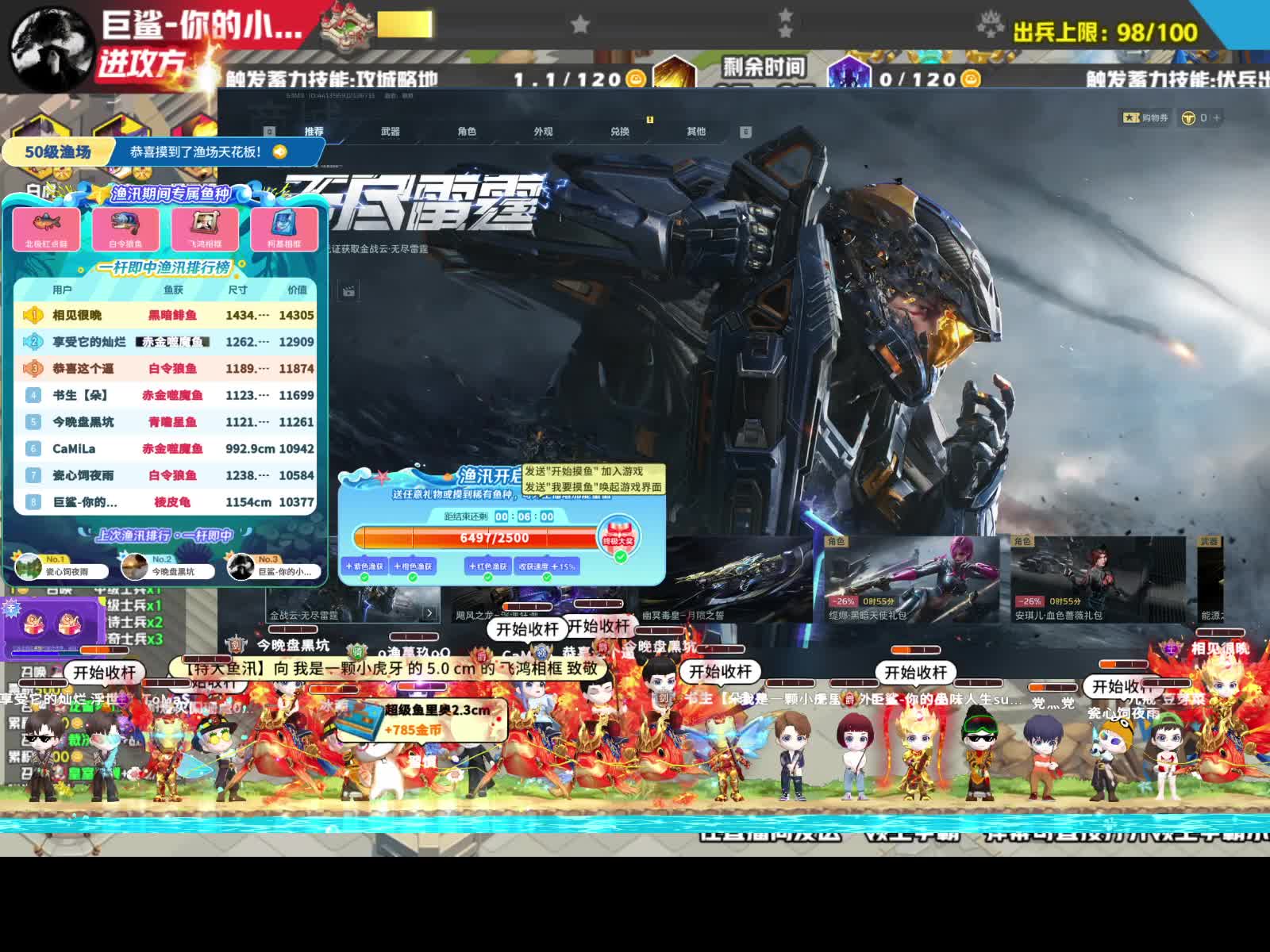Open the 武器 tab

390,132
